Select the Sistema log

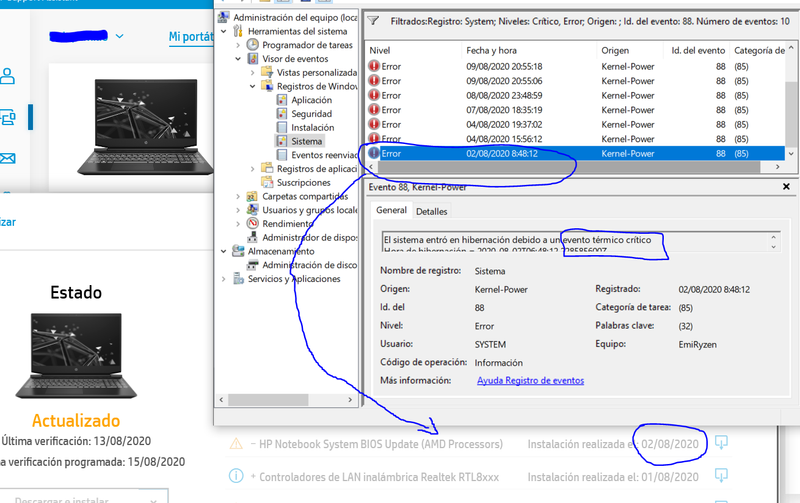[x=307, y=141]
